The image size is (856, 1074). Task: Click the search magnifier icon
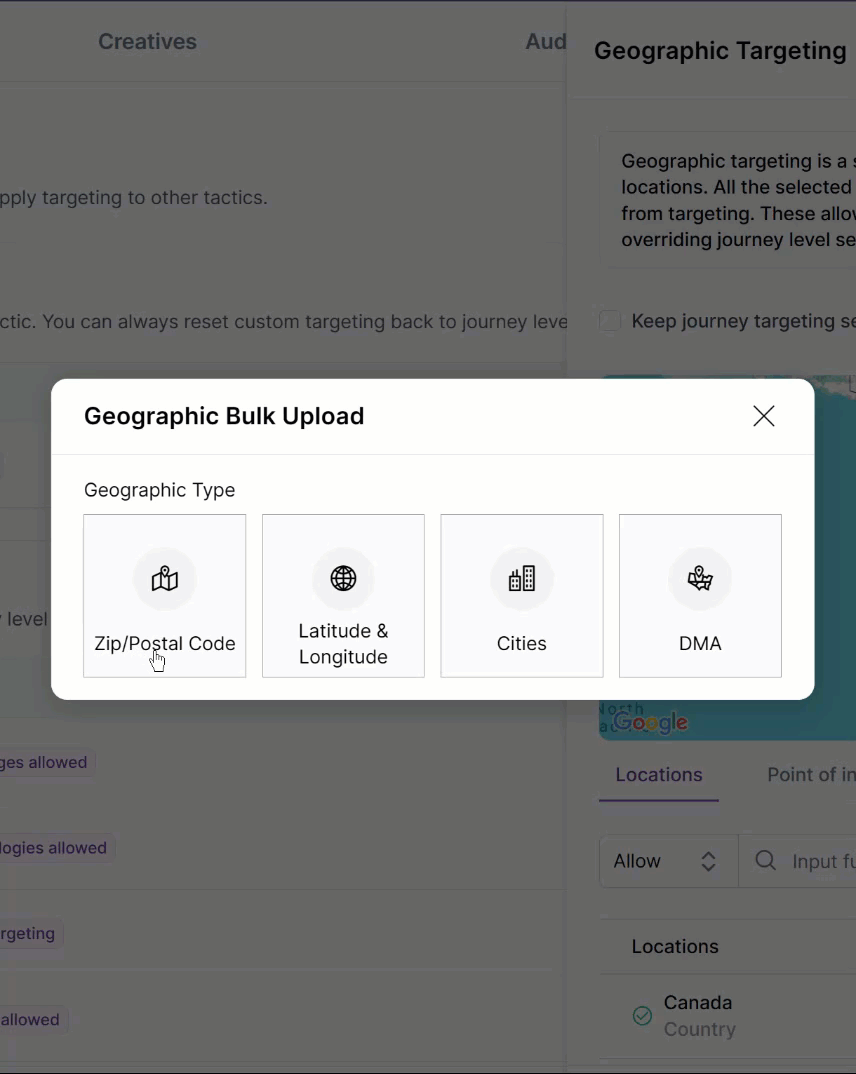766,861
